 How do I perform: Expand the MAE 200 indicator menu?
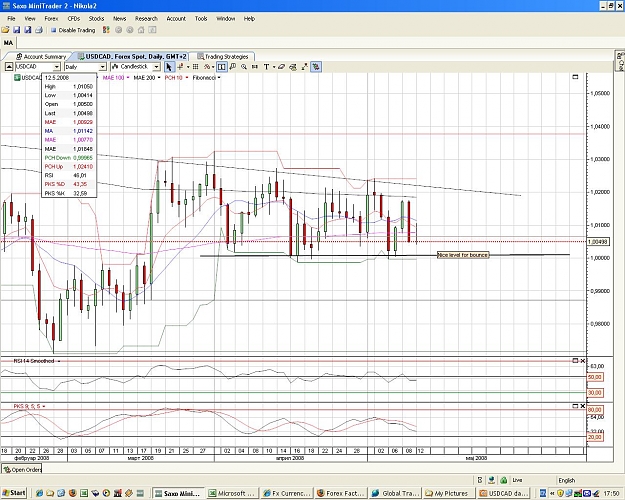coord(159,78)
